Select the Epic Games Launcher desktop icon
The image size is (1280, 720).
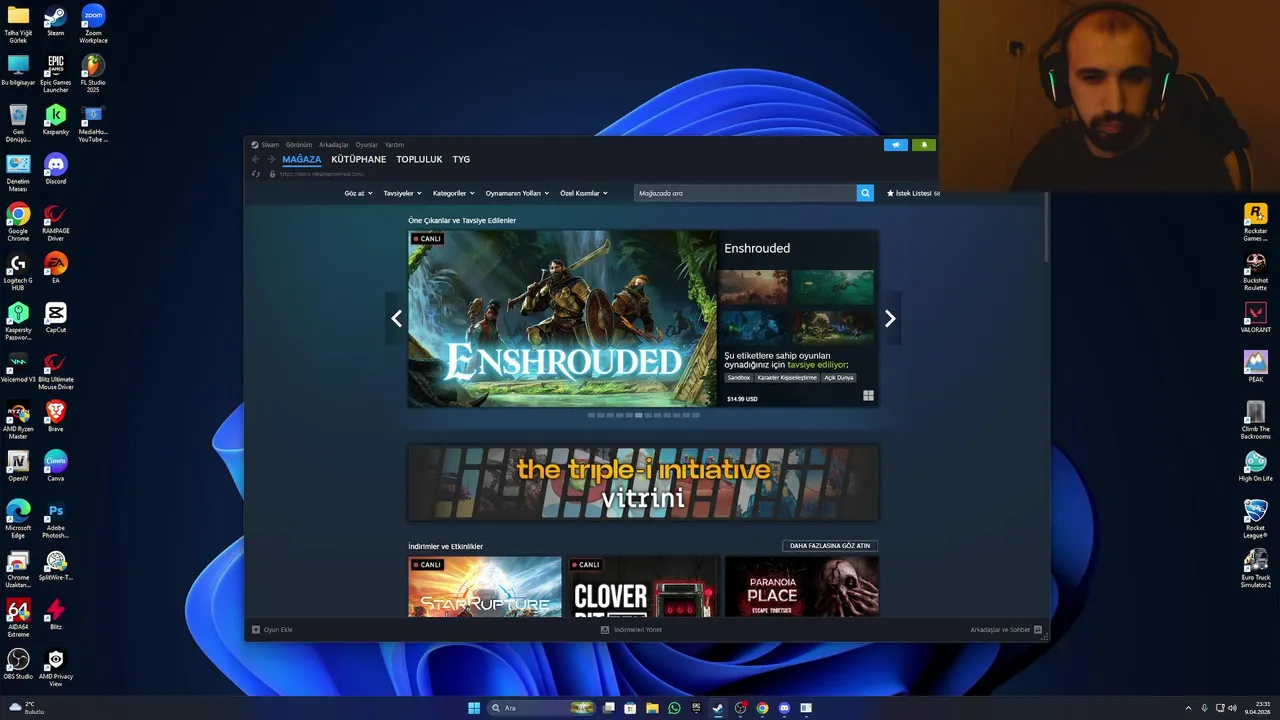click(55, 74)
